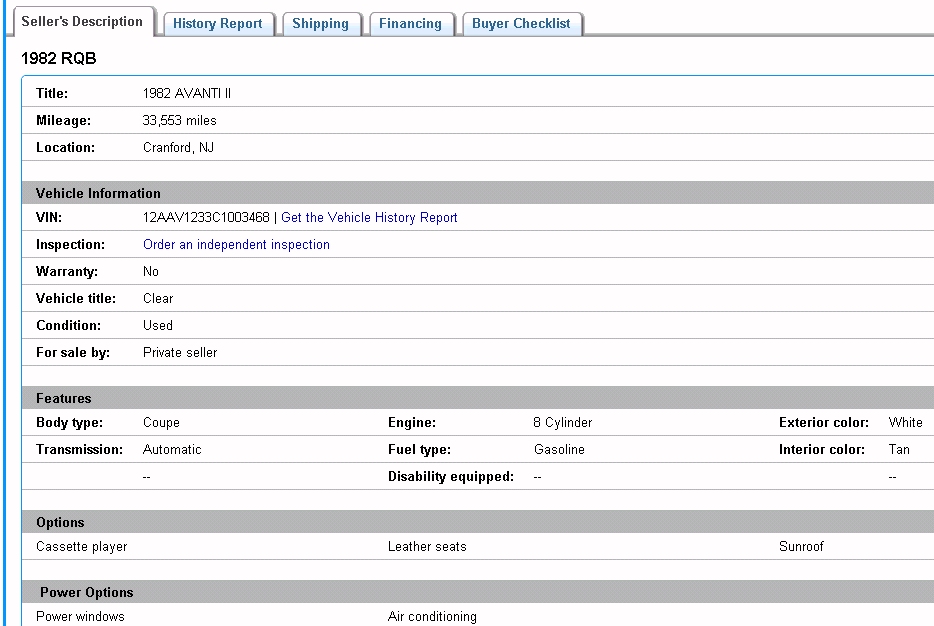The width and height of the screenshot is (934, 626).
Task: Click the Sunroof option text
Action: (x=801, y=547)
